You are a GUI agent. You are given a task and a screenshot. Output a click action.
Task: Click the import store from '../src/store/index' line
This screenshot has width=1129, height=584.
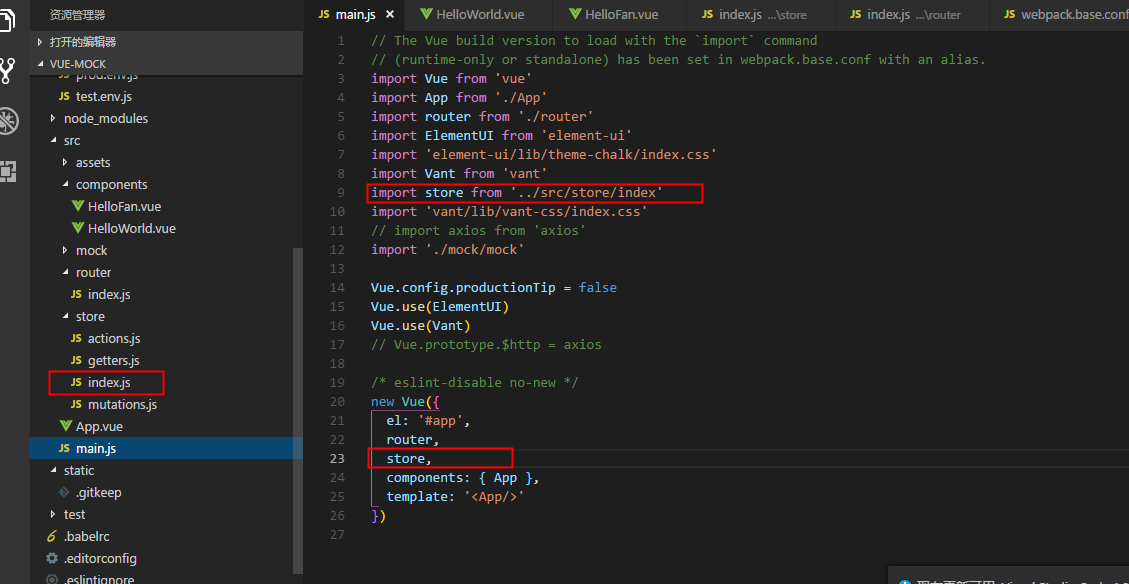click(517, 192)
